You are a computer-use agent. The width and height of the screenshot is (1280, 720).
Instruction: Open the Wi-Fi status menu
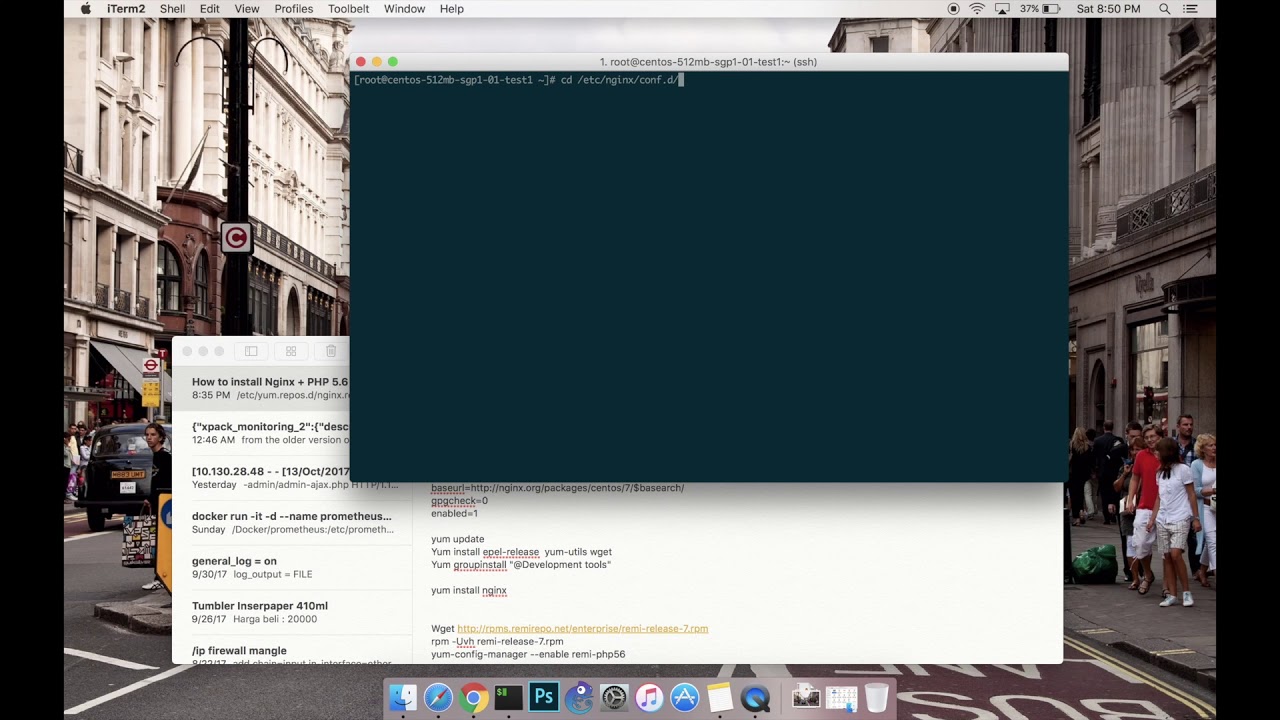977,9
